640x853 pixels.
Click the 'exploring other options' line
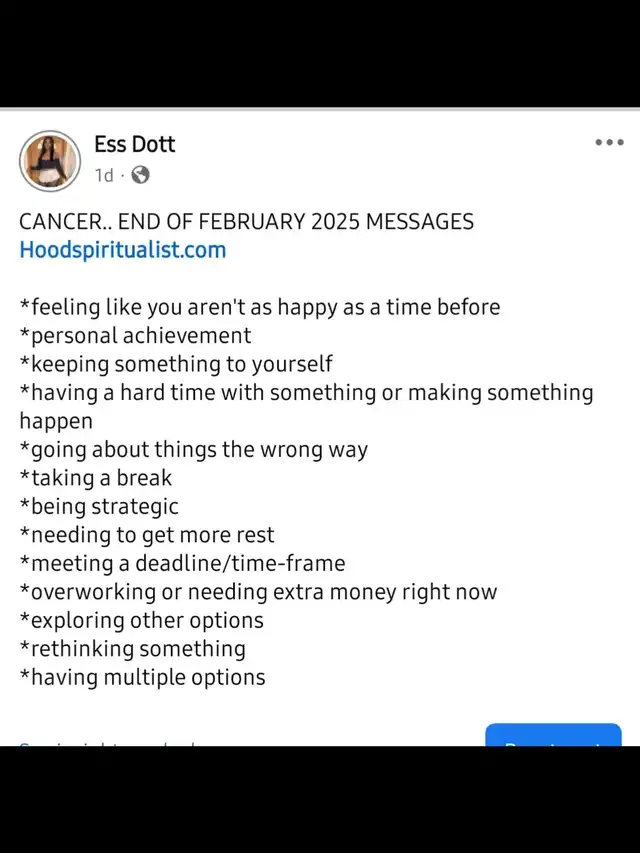(141, 621)
